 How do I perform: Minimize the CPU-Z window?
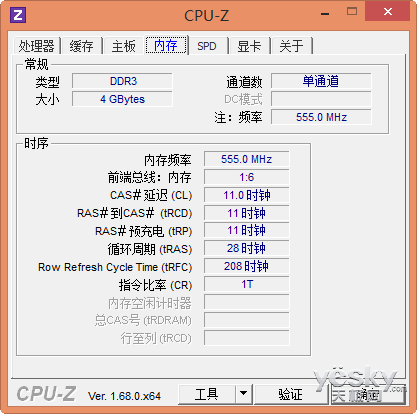click(325, 14)
